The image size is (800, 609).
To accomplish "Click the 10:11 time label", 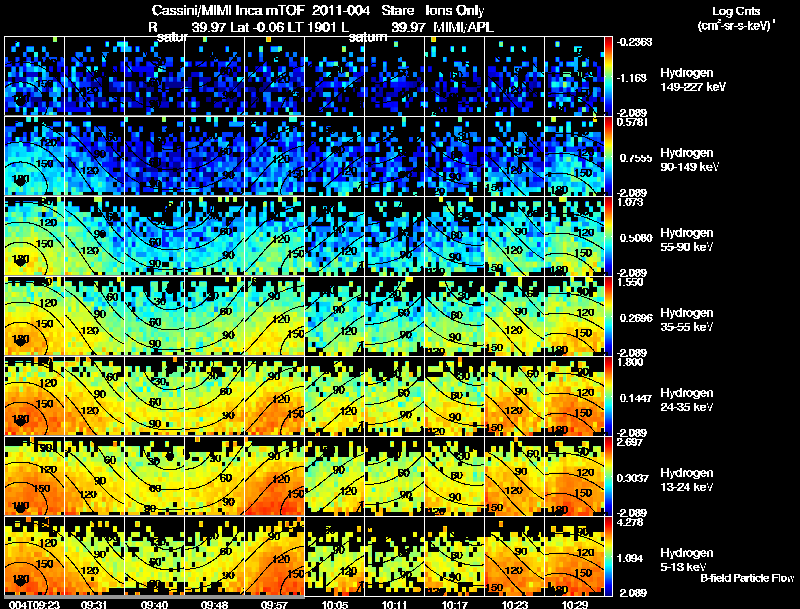I will [394, 604].
